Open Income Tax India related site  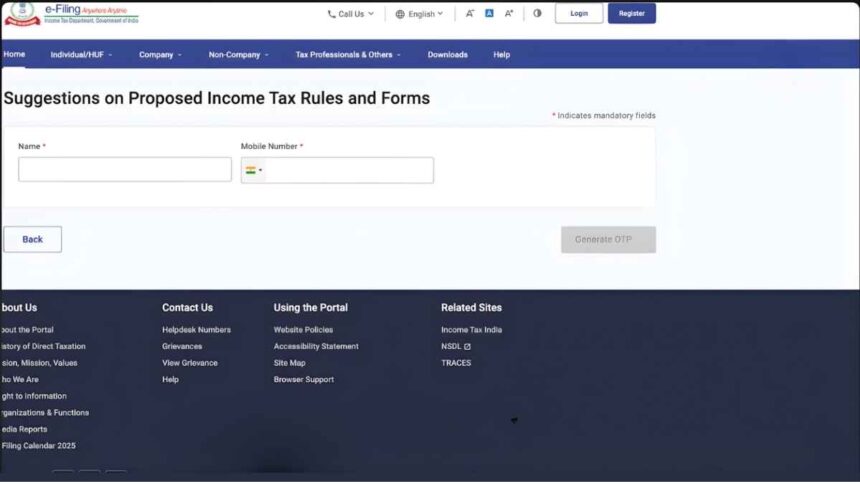pyautogui.click(x=471, y=330)
